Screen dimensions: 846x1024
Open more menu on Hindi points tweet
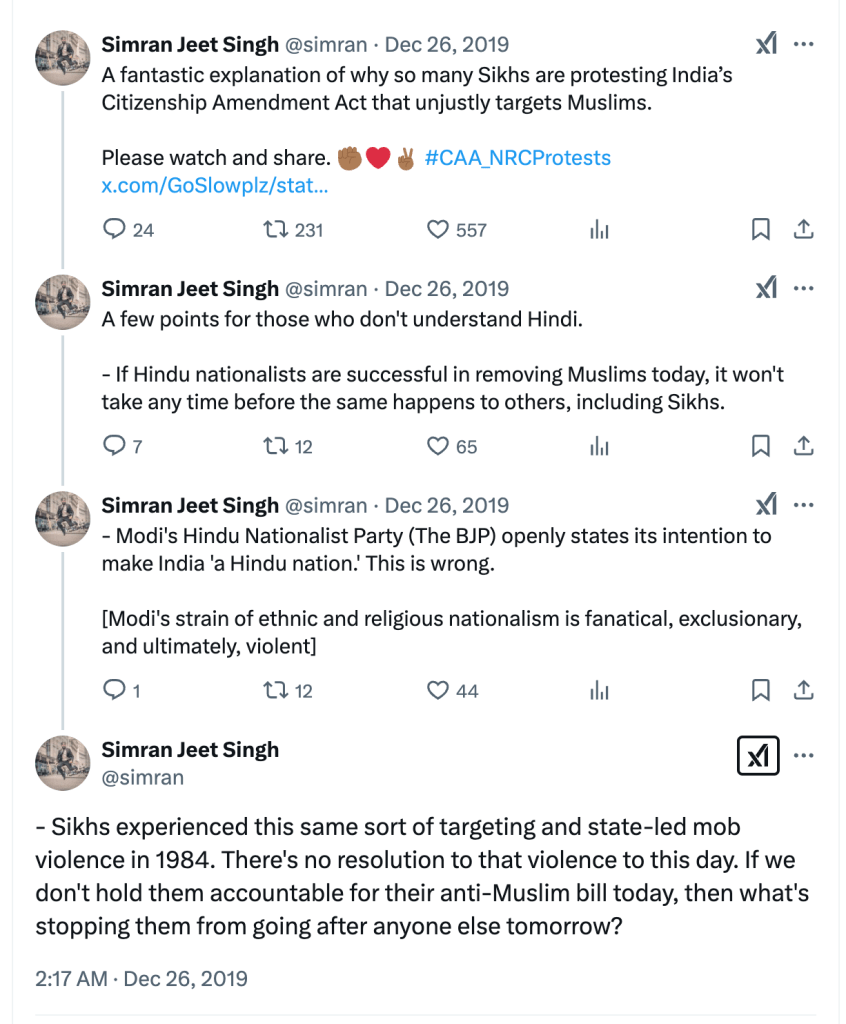point(803,289)
